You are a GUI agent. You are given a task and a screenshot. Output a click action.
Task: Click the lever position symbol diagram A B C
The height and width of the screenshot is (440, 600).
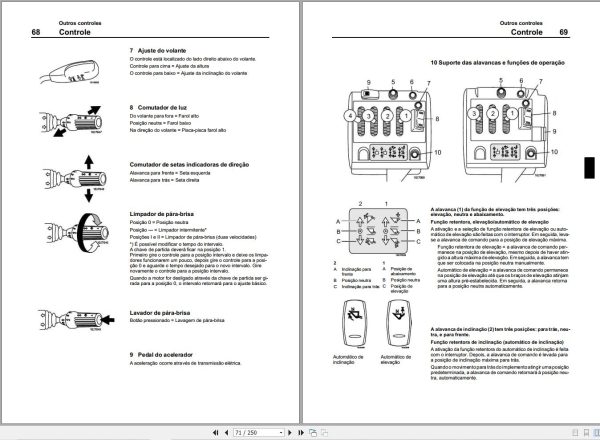tap(378, 230)
